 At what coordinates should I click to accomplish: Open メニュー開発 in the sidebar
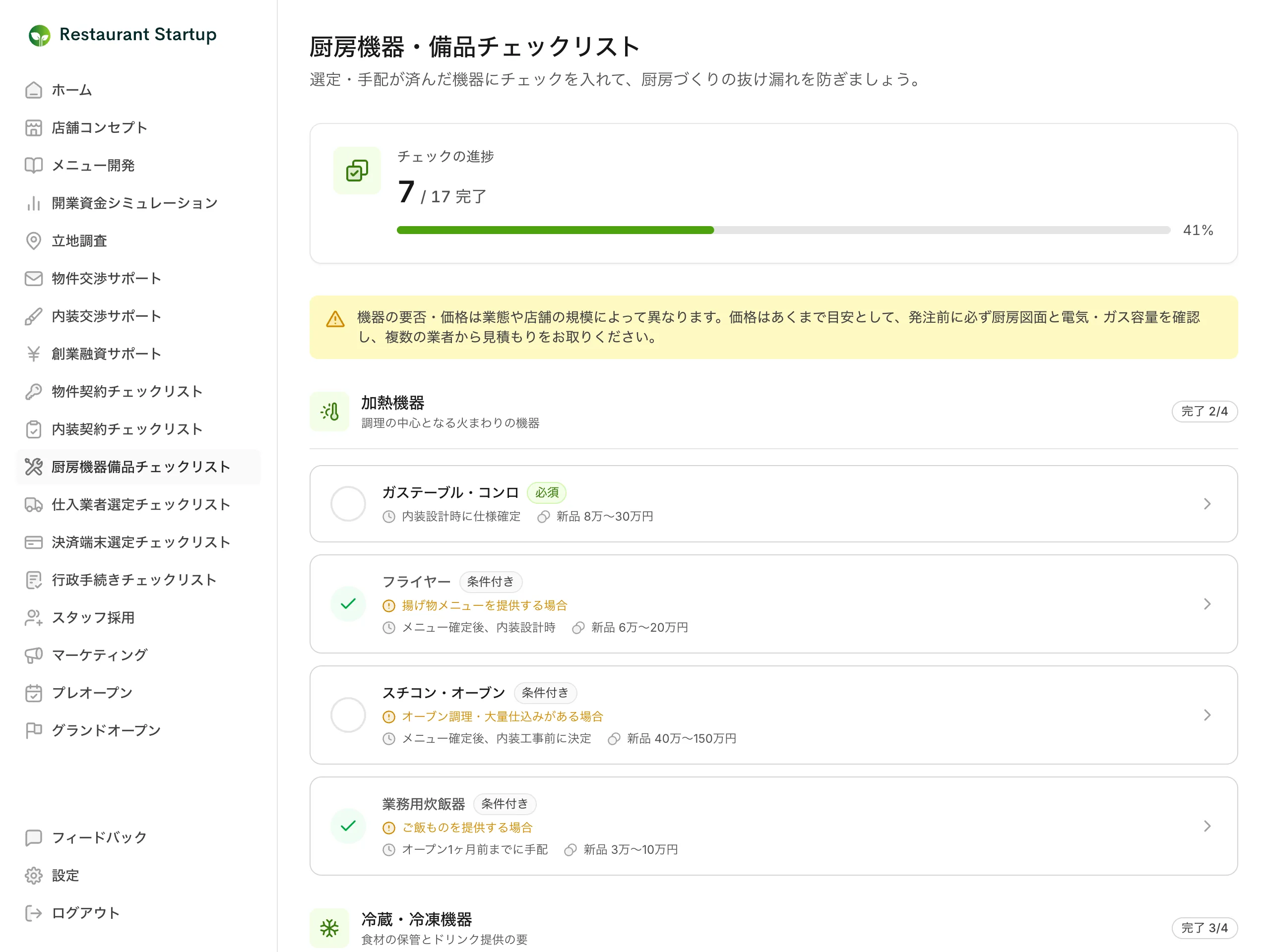[x=138, y=165]
